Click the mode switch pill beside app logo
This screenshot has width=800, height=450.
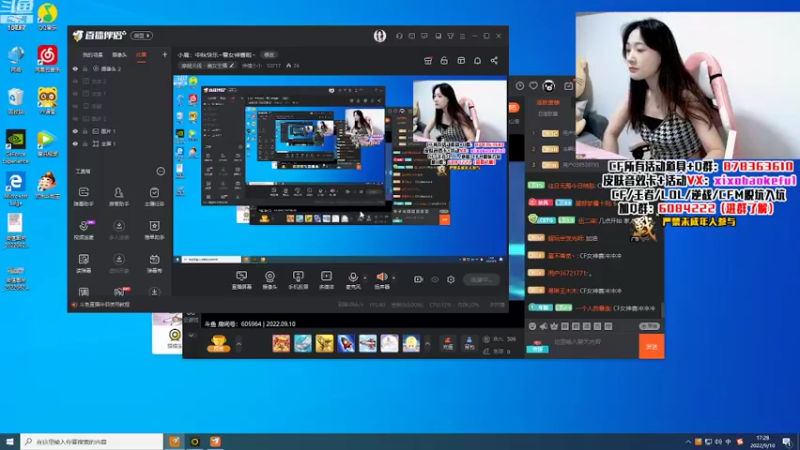pyautogui.click(x=141, y=36)
